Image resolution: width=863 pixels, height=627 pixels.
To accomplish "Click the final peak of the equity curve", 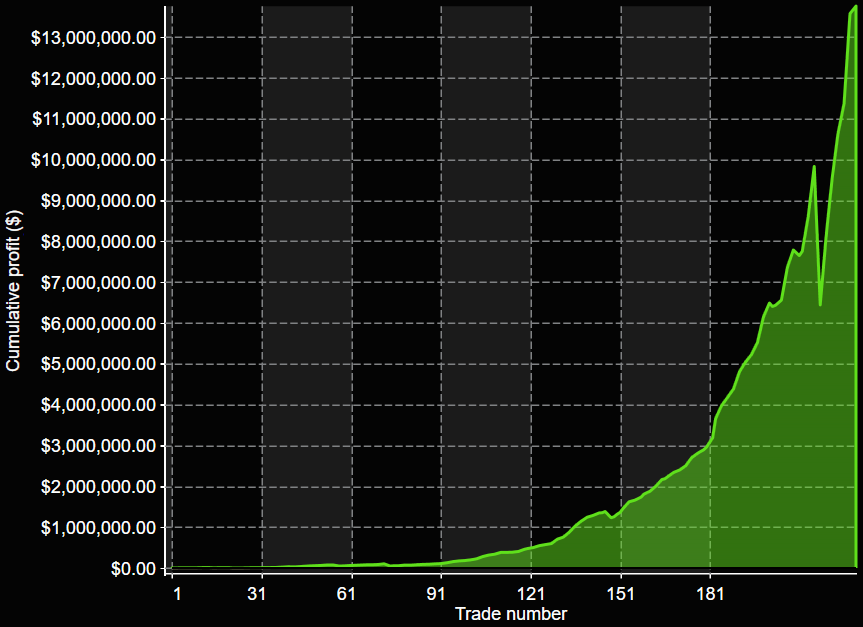I will pyautogui.click(x=855, y=9).
